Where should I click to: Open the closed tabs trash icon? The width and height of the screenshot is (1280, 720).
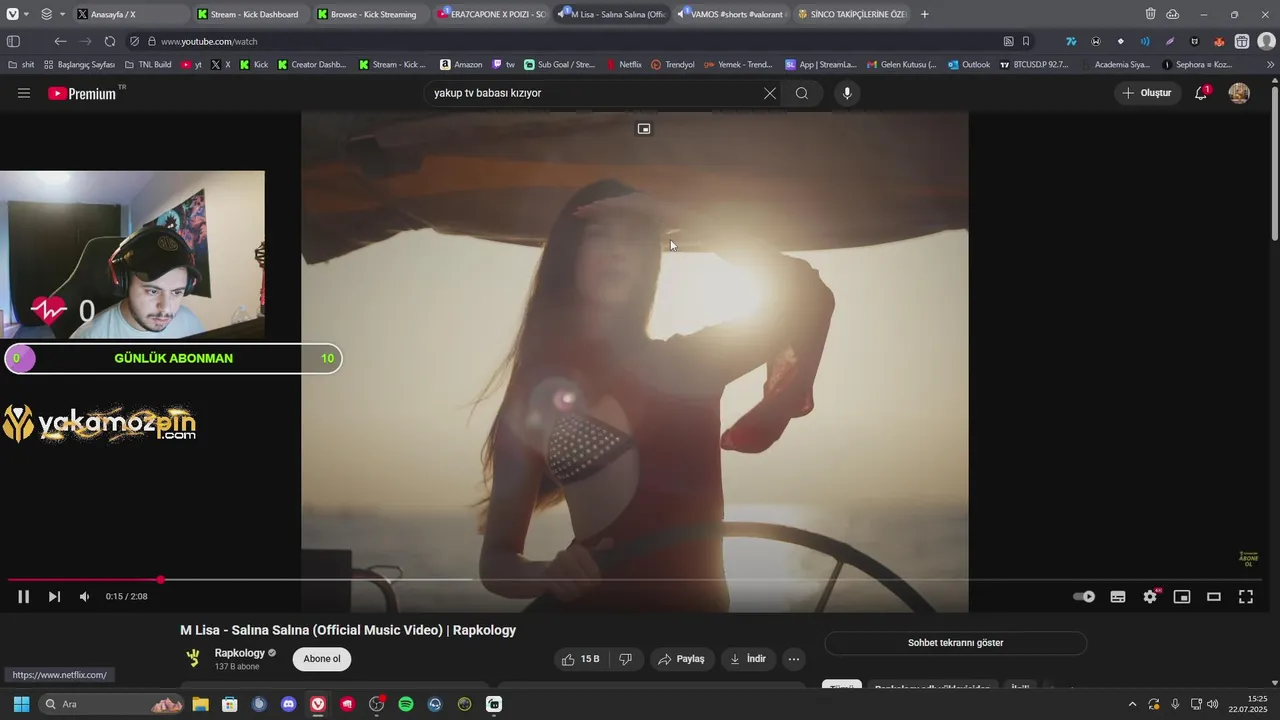(1150, 14)
